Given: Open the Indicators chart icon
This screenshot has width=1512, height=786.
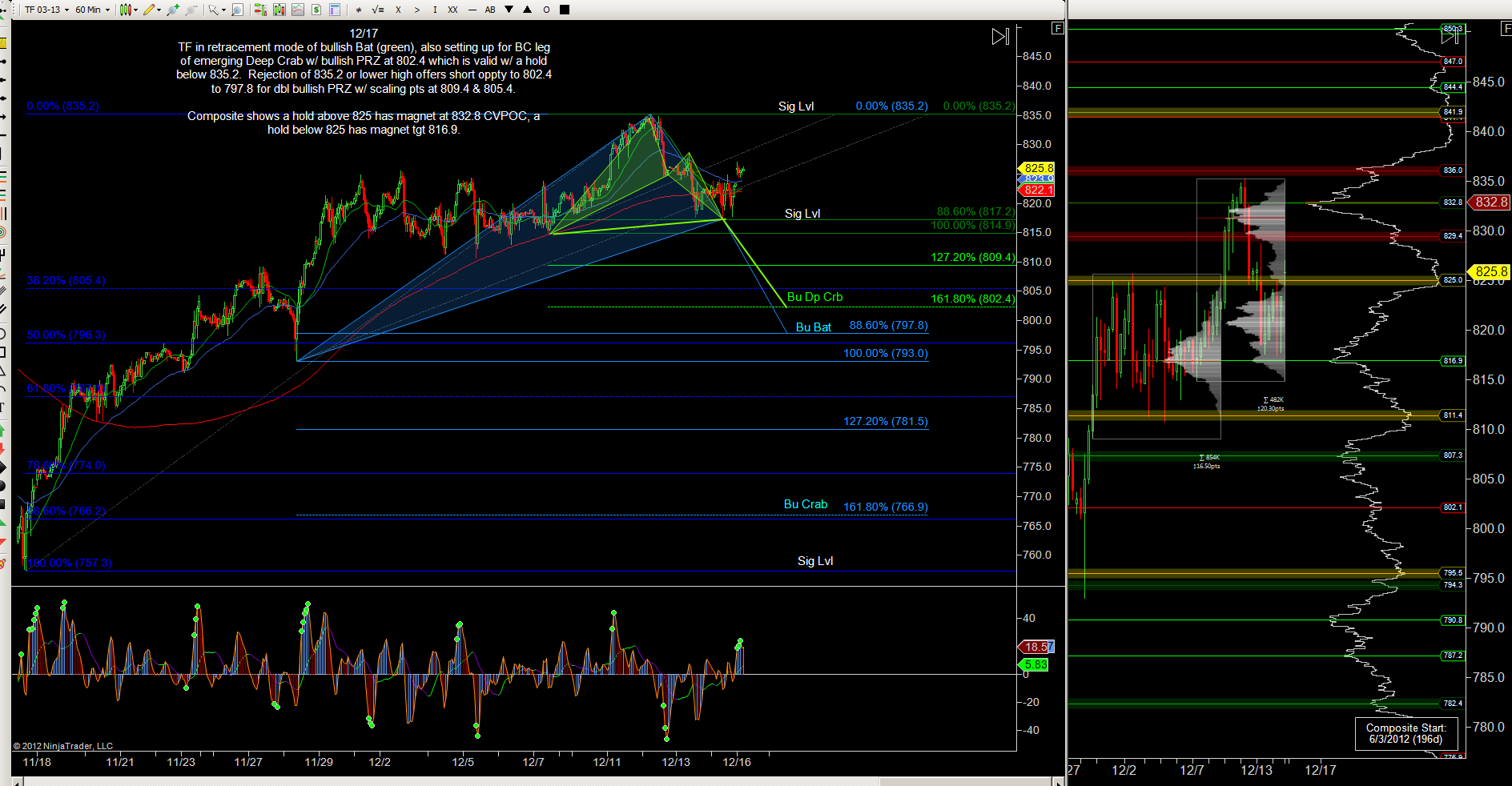Looking at the screenshot, I should pyautogui.click(x=298, y=10).
